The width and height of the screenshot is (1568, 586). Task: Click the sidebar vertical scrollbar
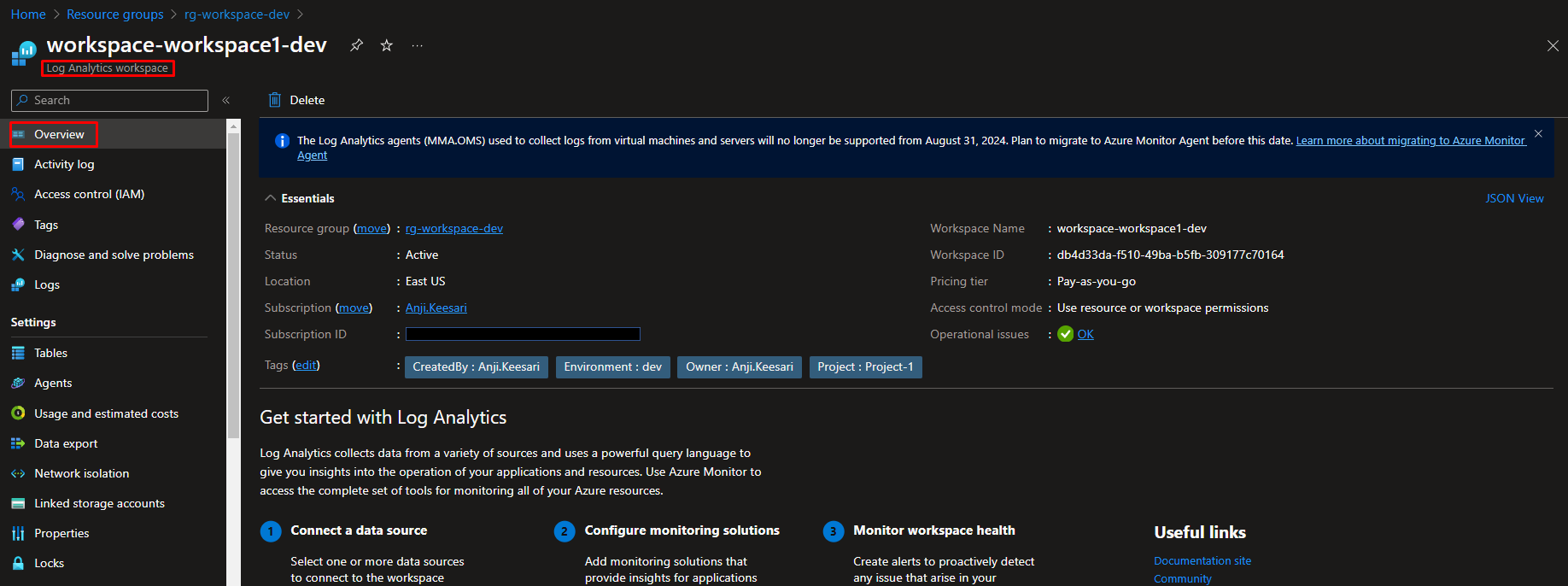[233, 286]
